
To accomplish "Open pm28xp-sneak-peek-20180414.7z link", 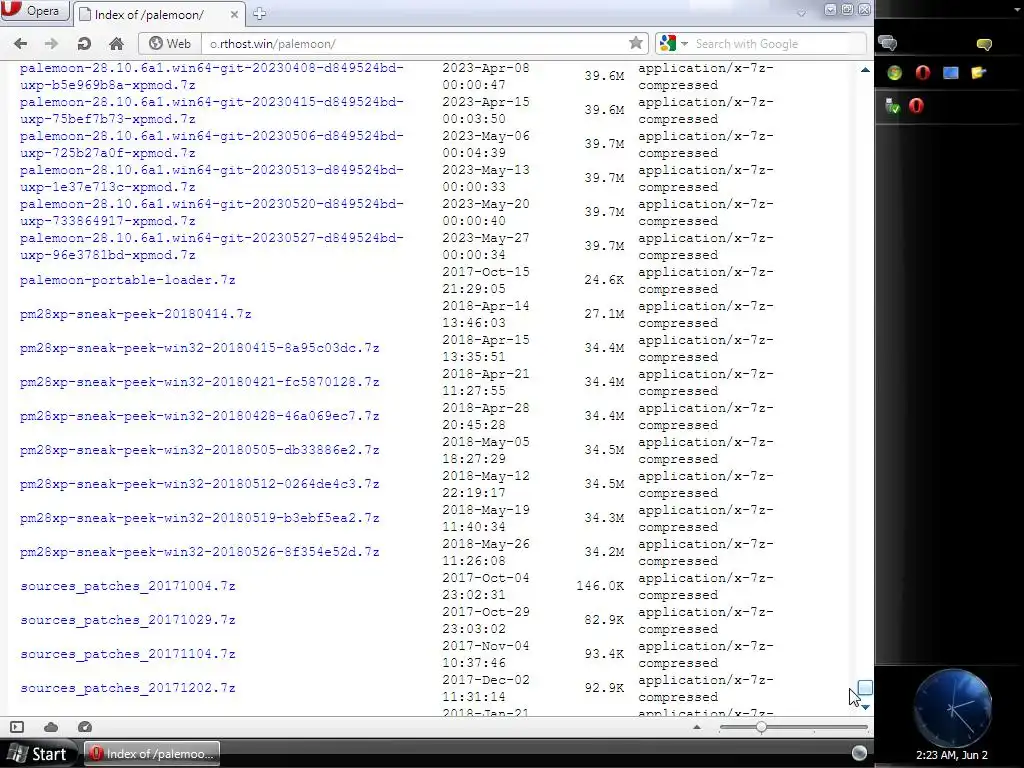I will point(135,314).
